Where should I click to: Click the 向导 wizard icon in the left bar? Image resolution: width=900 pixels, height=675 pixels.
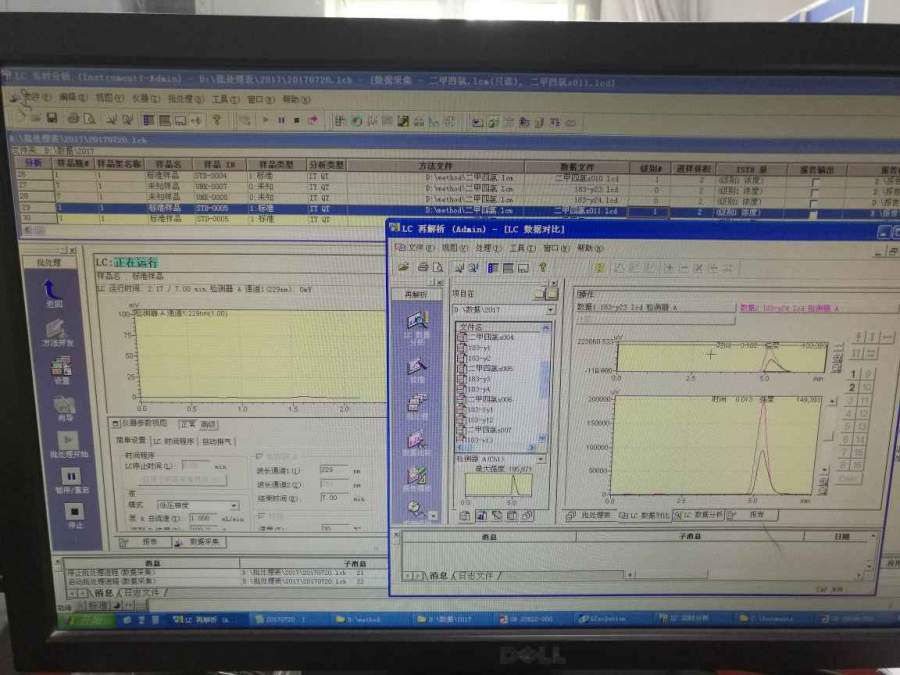pyautogui.click(x=64, y=409)
